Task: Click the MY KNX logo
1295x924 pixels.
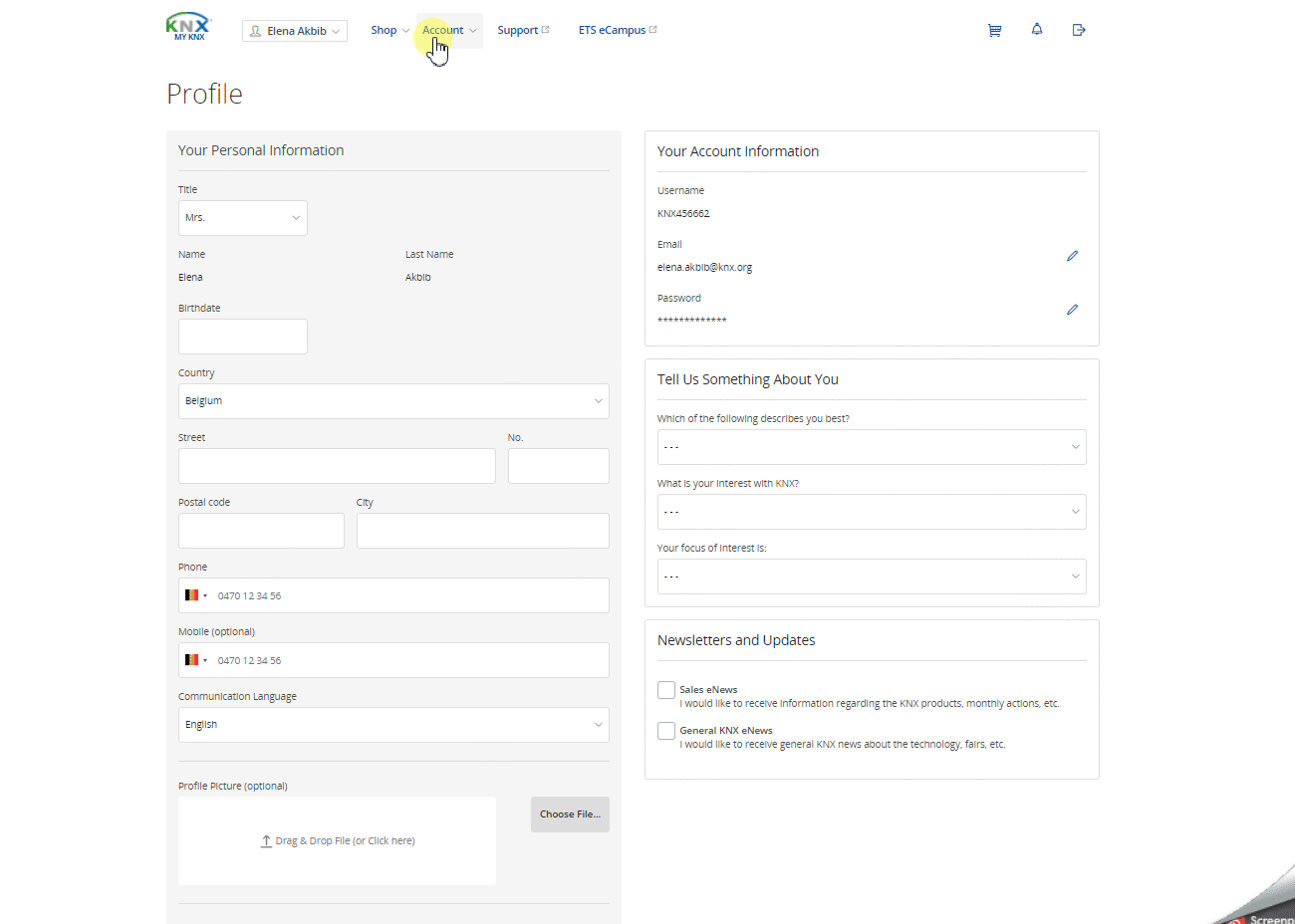Action: click(188, 27)
